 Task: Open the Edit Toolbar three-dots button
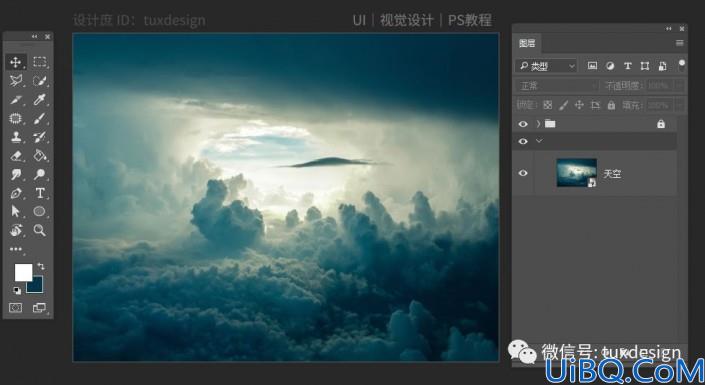click(x=16, y=249)
